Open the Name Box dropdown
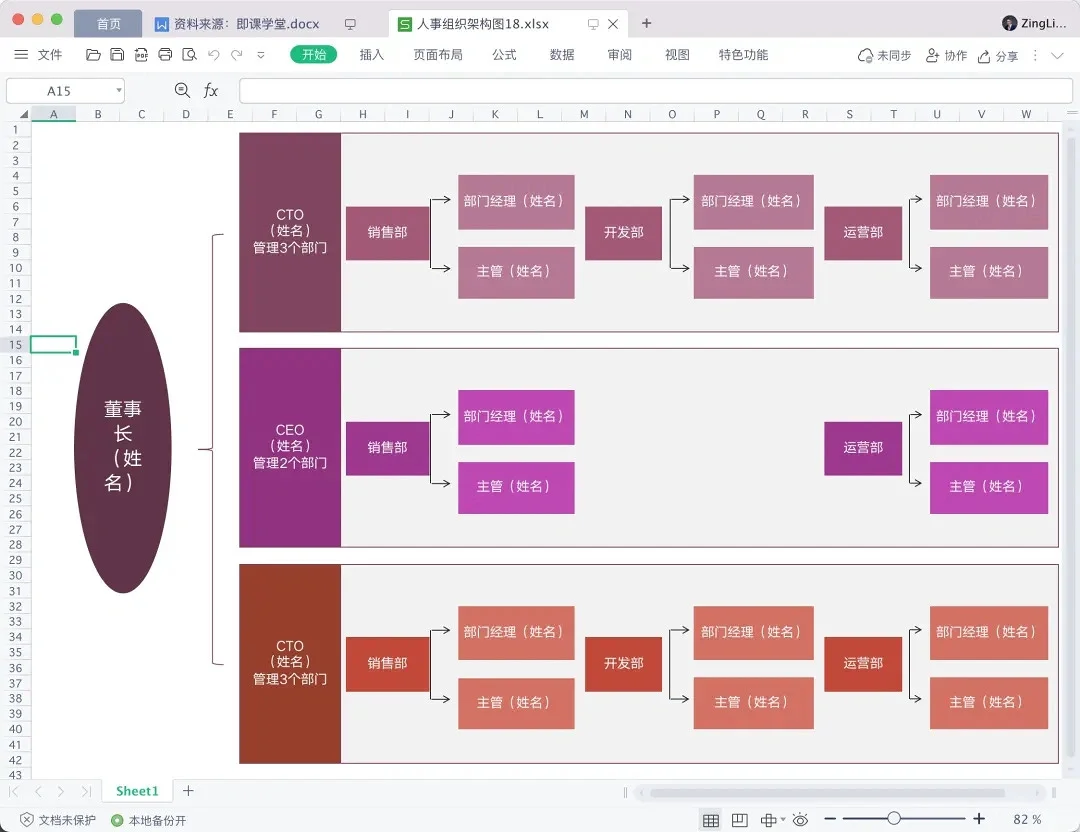The height and width of the screenshot is (832, 1080). [x=119, y=90]
